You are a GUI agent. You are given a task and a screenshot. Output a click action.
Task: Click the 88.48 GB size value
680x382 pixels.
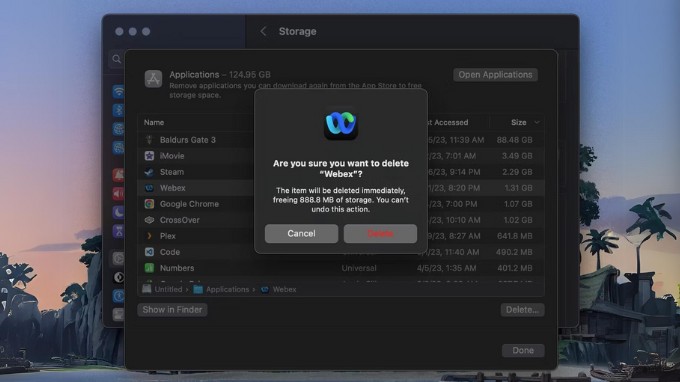coord(514,140)
